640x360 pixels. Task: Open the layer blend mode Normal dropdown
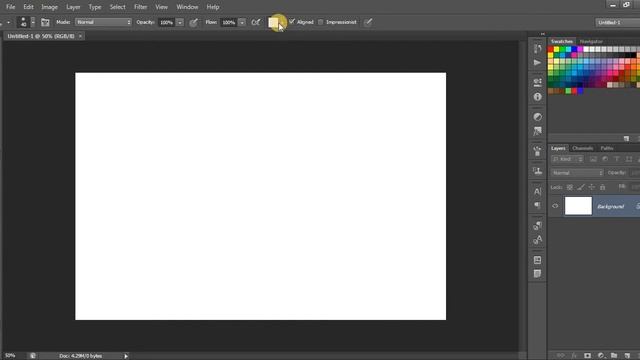tap(577, 173)
